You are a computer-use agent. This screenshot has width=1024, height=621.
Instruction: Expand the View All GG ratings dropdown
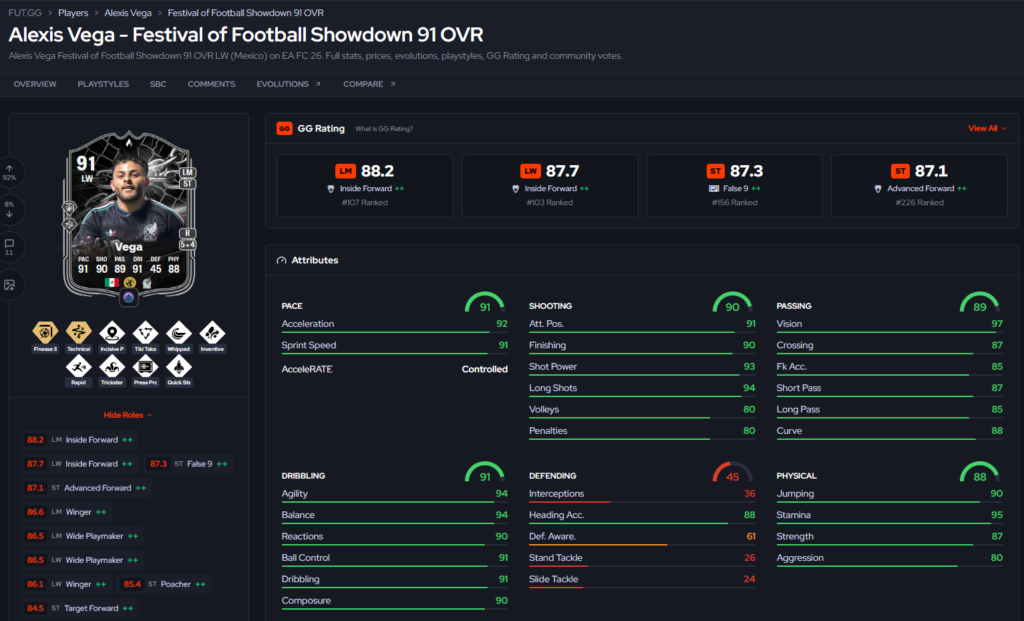[987, 129]
